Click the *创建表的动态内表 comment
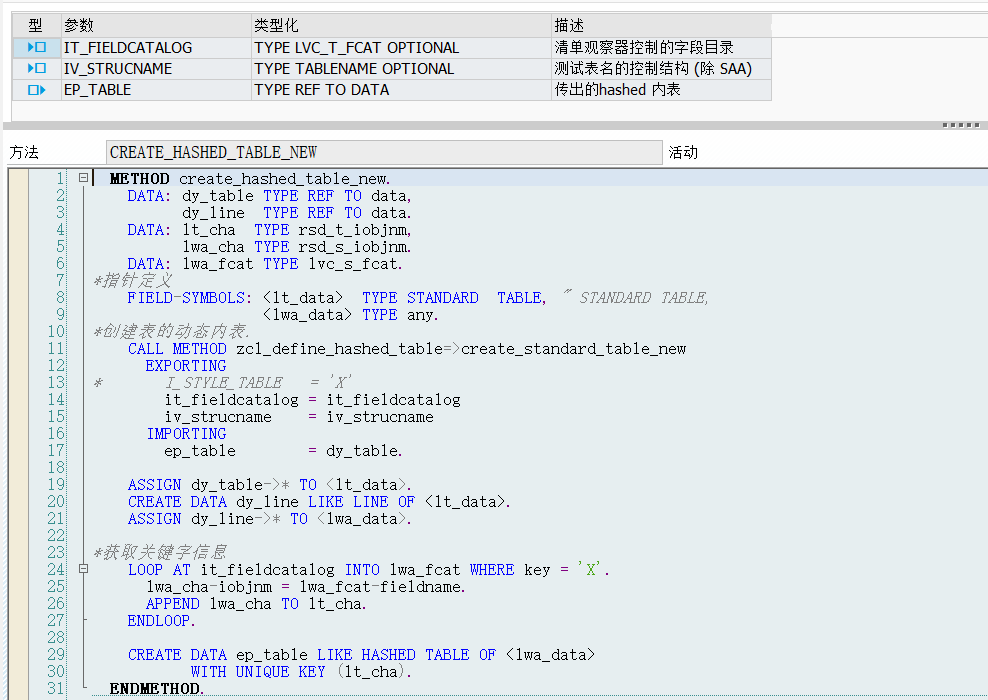The image size is (988, 700). [171, 331]
